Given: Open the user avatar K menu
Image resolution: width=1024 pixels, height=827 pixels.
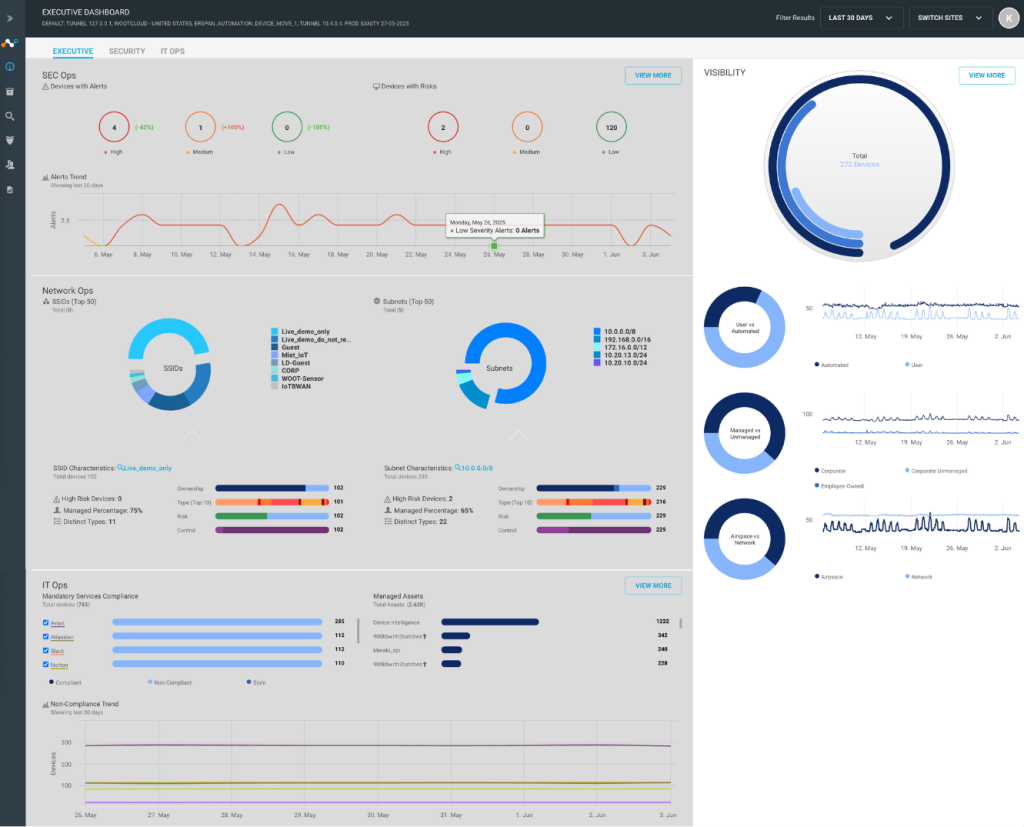Looking at the screenshot, I should 1009,18.
